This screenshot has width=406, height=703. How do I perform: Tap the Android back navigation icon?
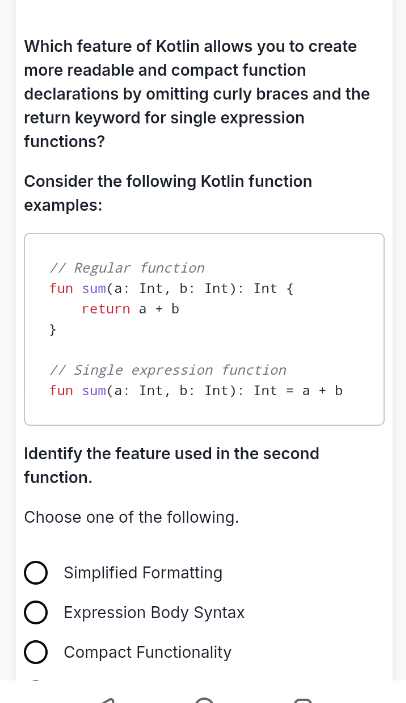[106, 700]
